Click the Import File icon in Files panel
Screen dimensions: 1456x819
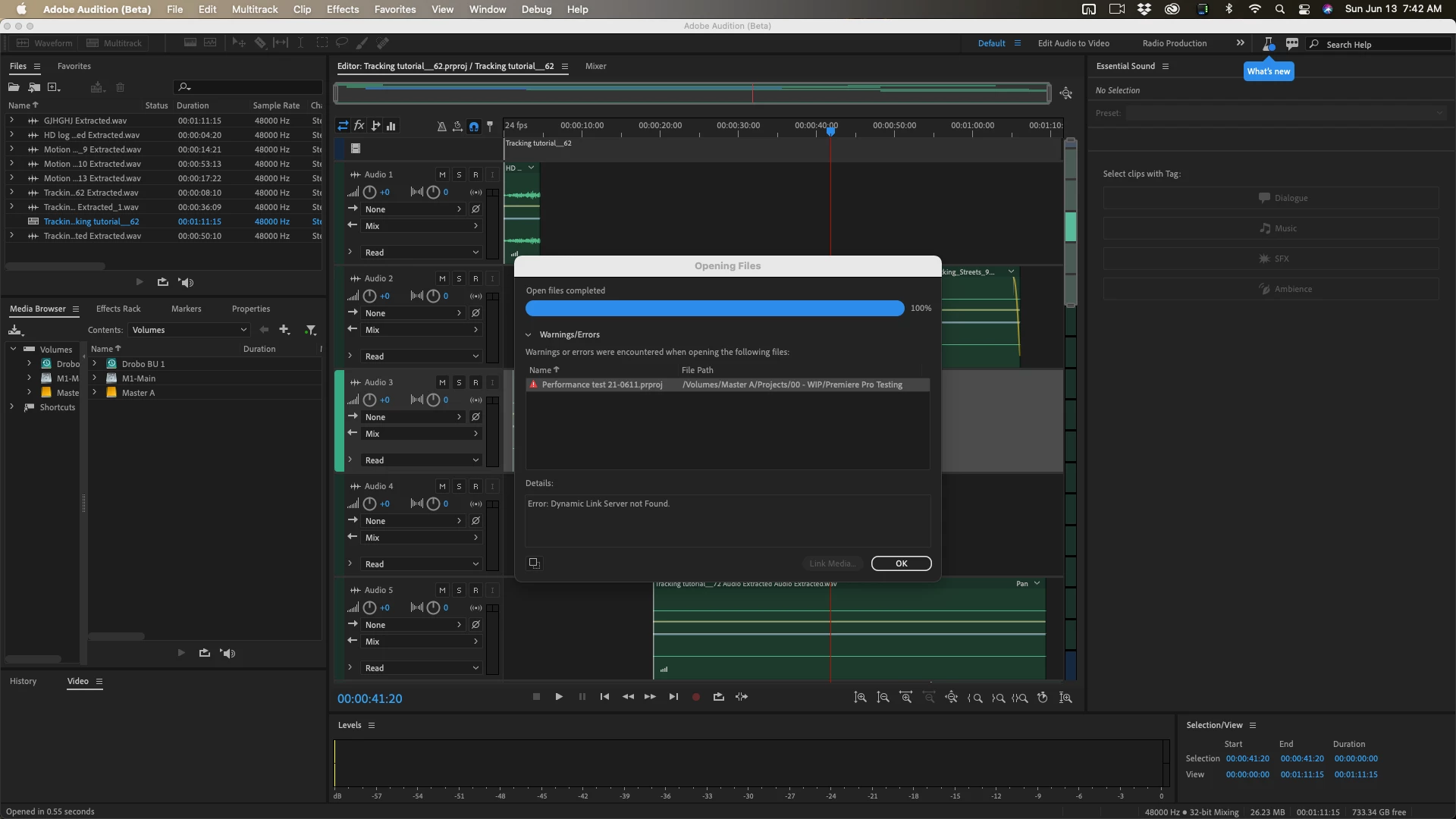point(34,87)
